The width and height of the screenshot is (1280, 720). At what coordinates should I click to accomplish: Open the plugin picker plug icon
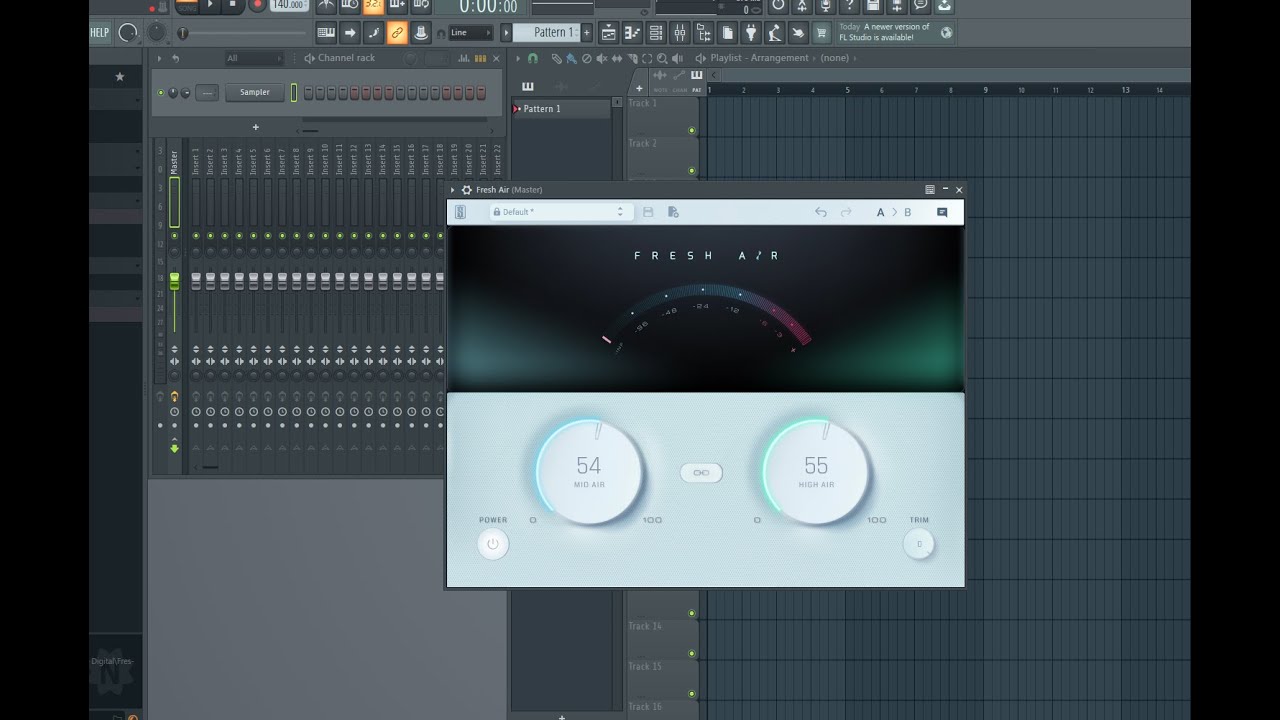coord(752,33)
